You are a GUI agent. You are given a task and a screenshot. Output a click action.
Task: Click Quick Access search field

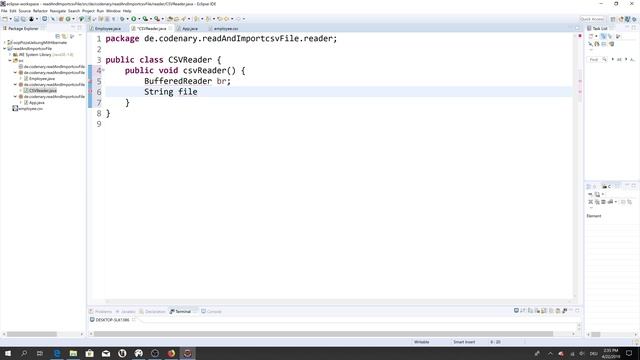(592, 19)
